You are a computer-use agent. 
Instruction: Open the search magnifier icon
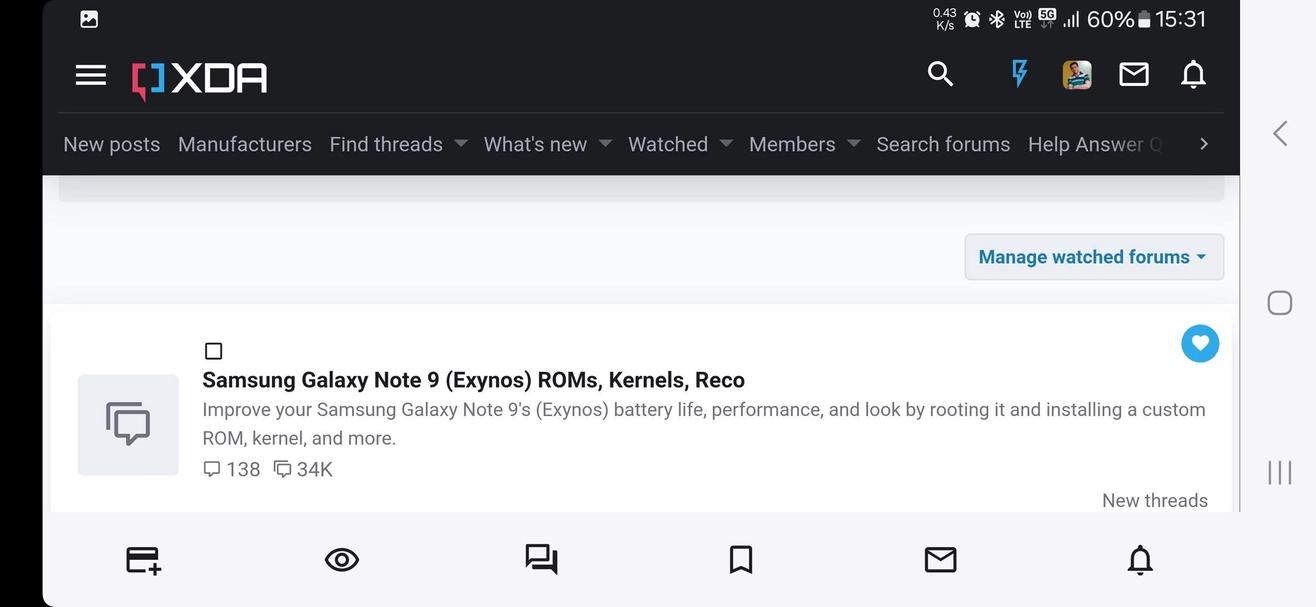(940, 74)
